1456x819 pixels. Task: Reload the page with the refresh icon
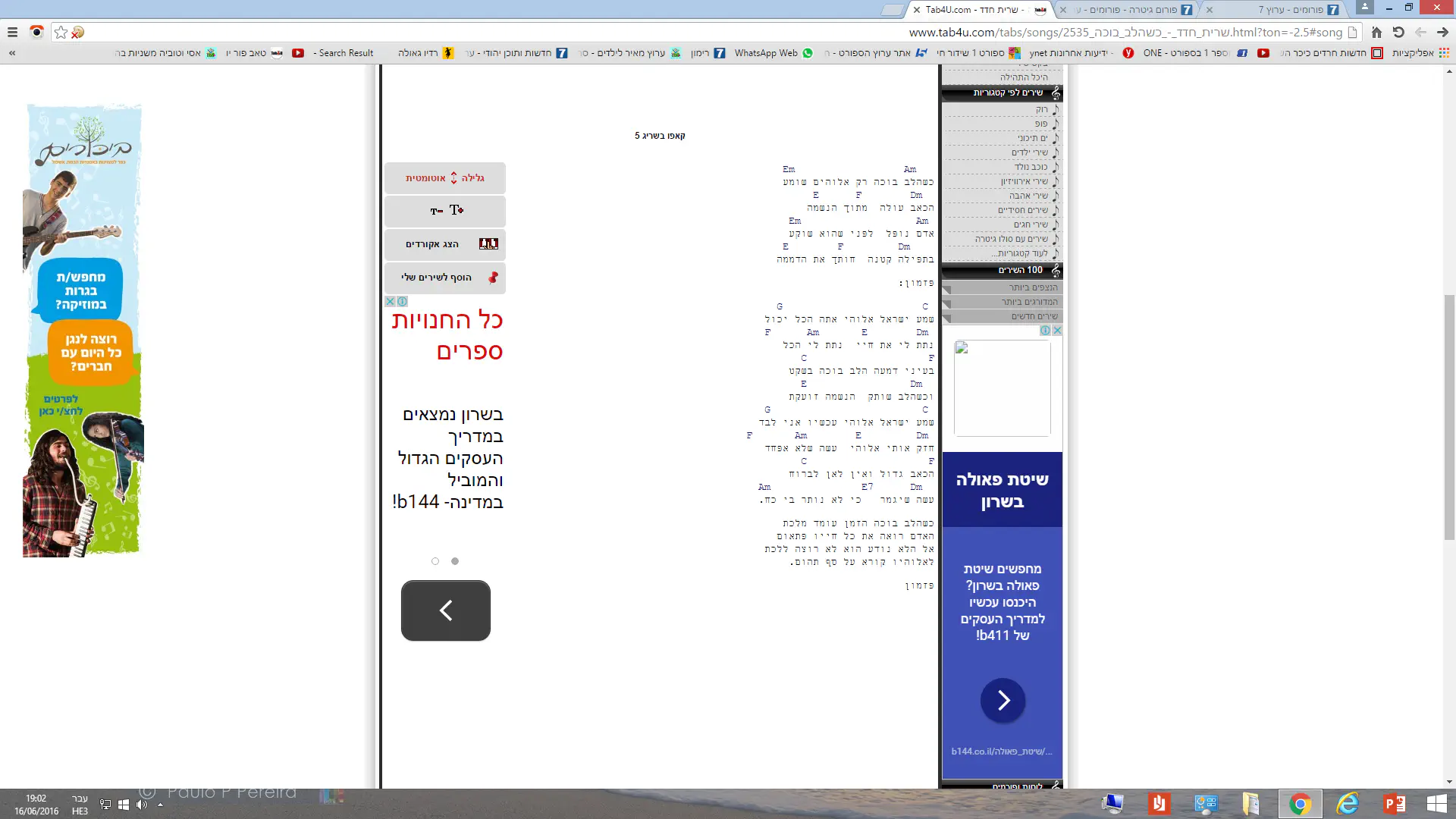1398,33
